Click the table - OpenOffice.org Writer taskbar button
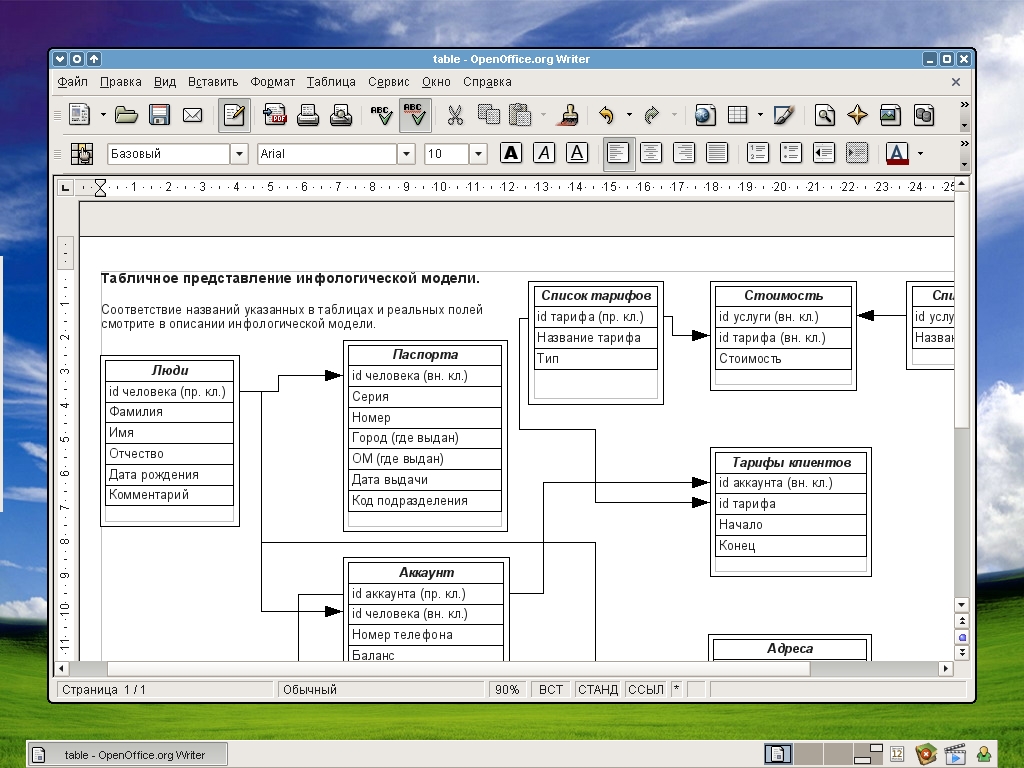Image resolution: width=1024 pixels, height=768 pixels. (x=127, y=755)
